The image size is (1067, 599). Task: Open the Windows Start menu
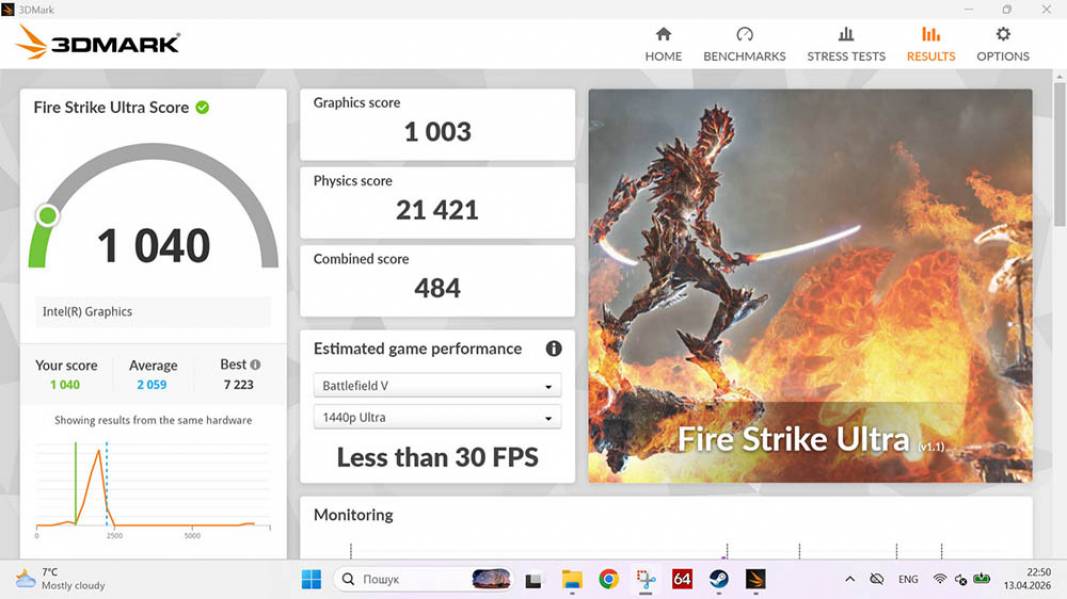(x=311, y=579)
